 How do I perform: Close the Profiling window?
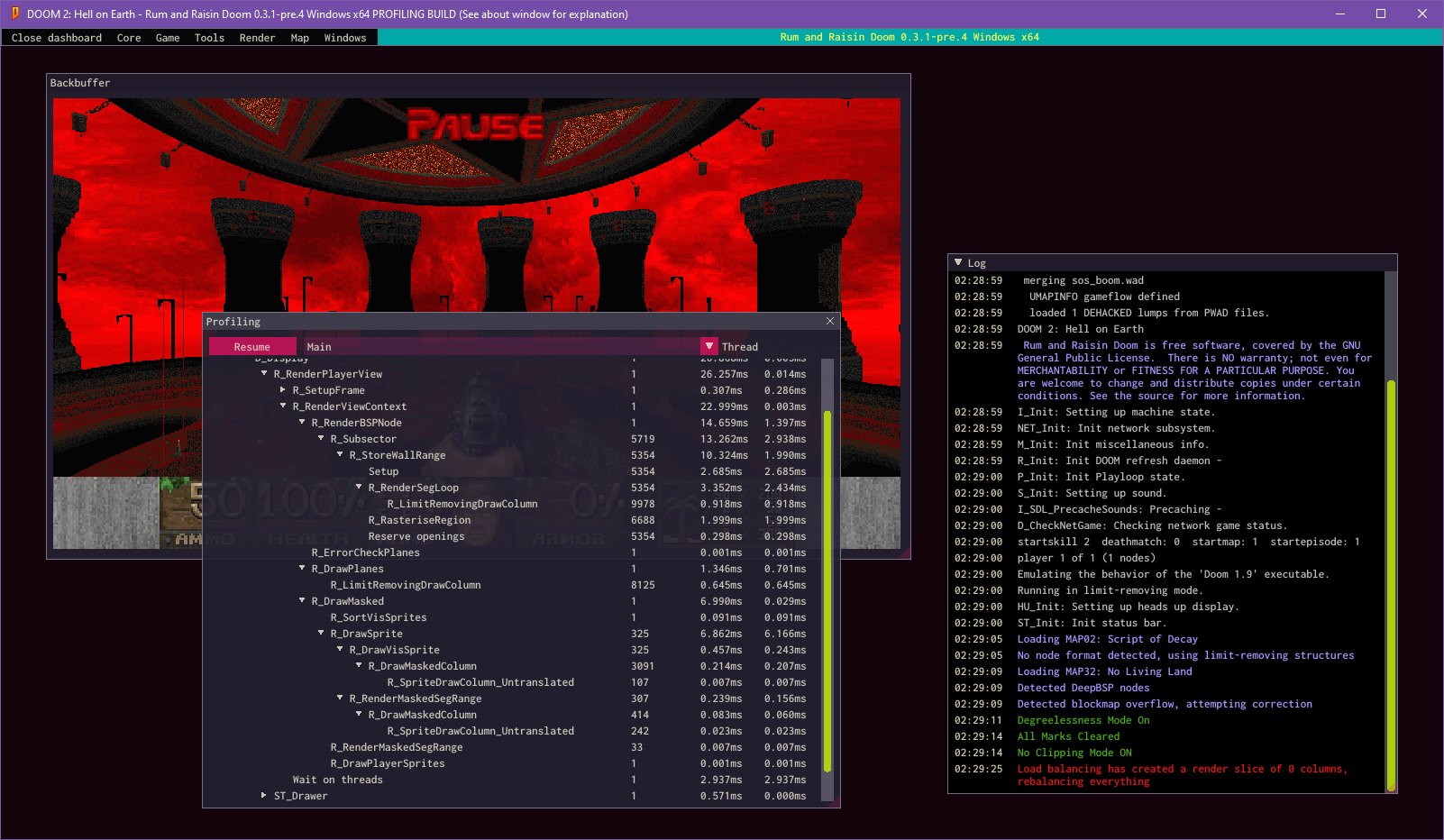830,321
